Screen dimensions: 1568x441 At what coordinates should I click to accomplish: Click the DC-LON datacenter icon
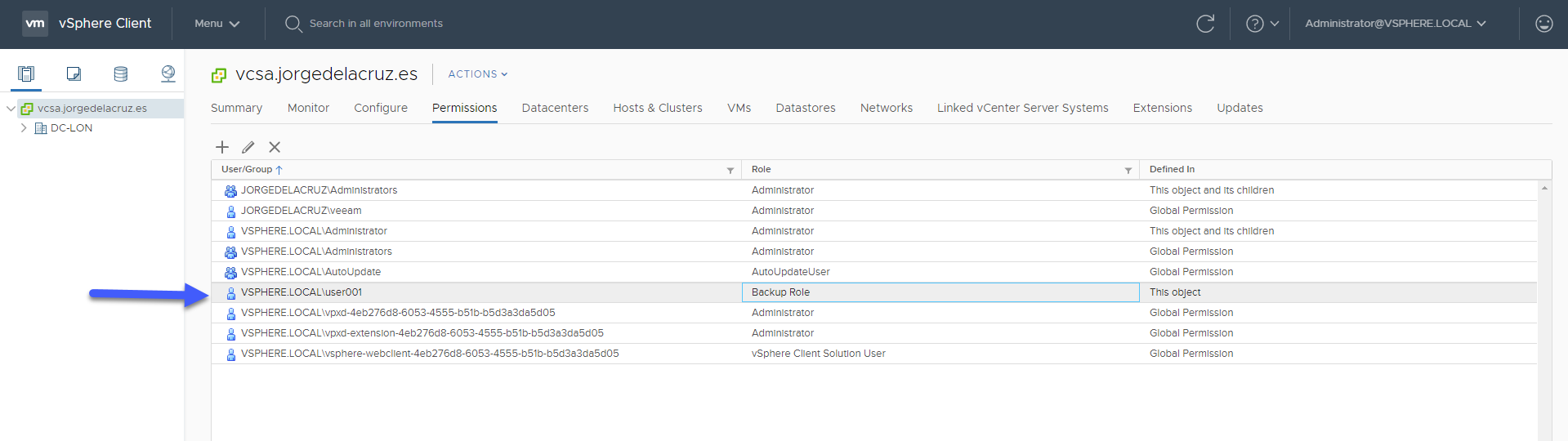pyautogui.click(x=41, y=128)
